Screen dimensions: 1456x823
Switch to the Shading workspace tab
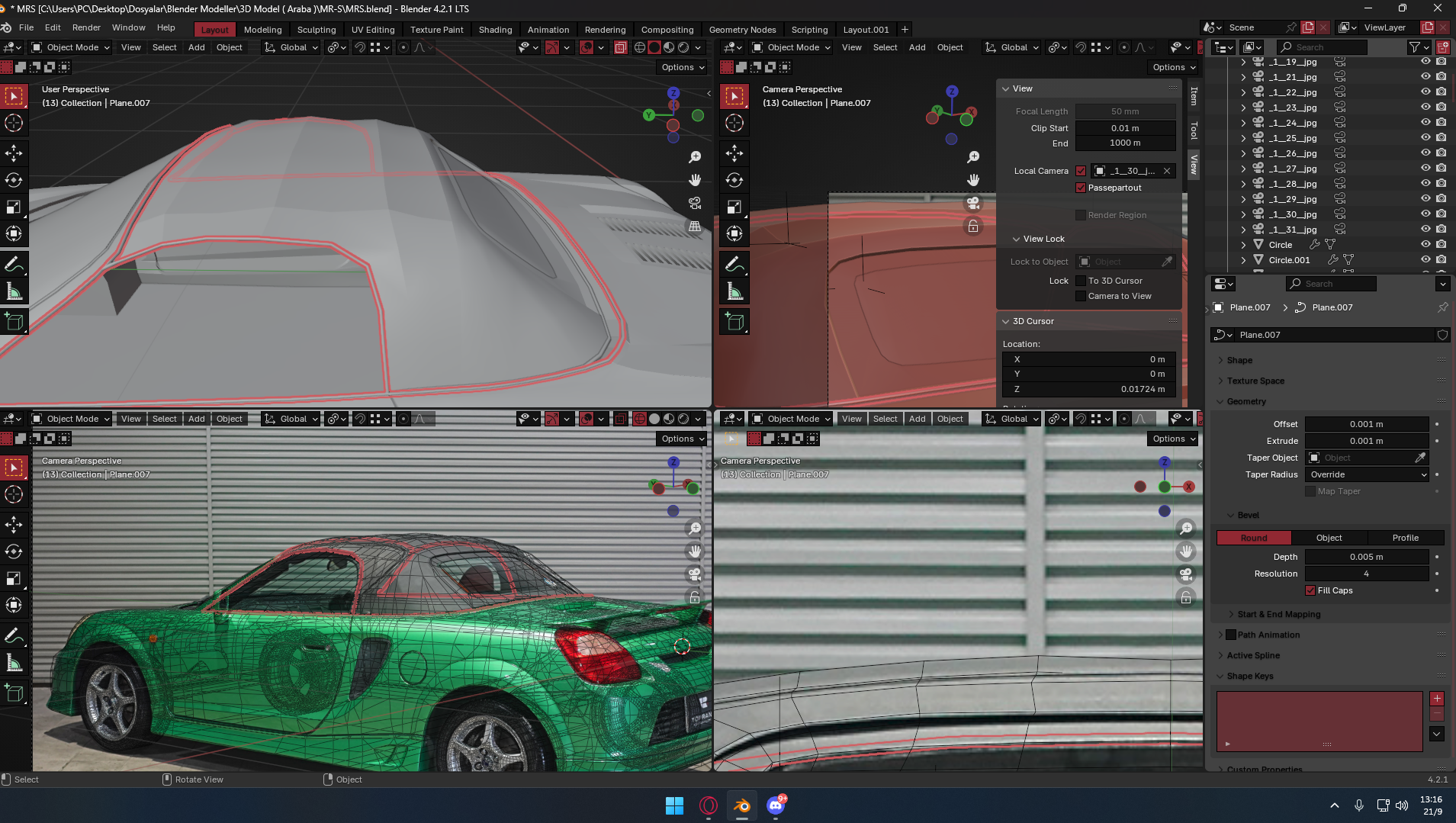[495, 30]
